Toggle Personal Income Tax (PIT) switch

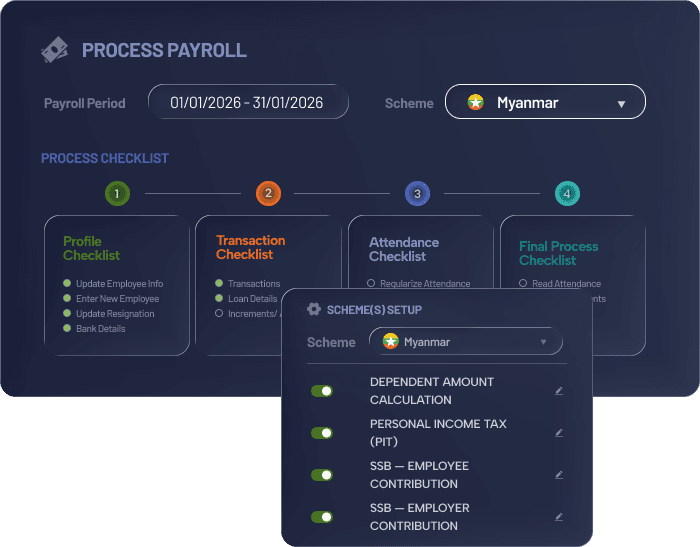click(x=322, y=433)
